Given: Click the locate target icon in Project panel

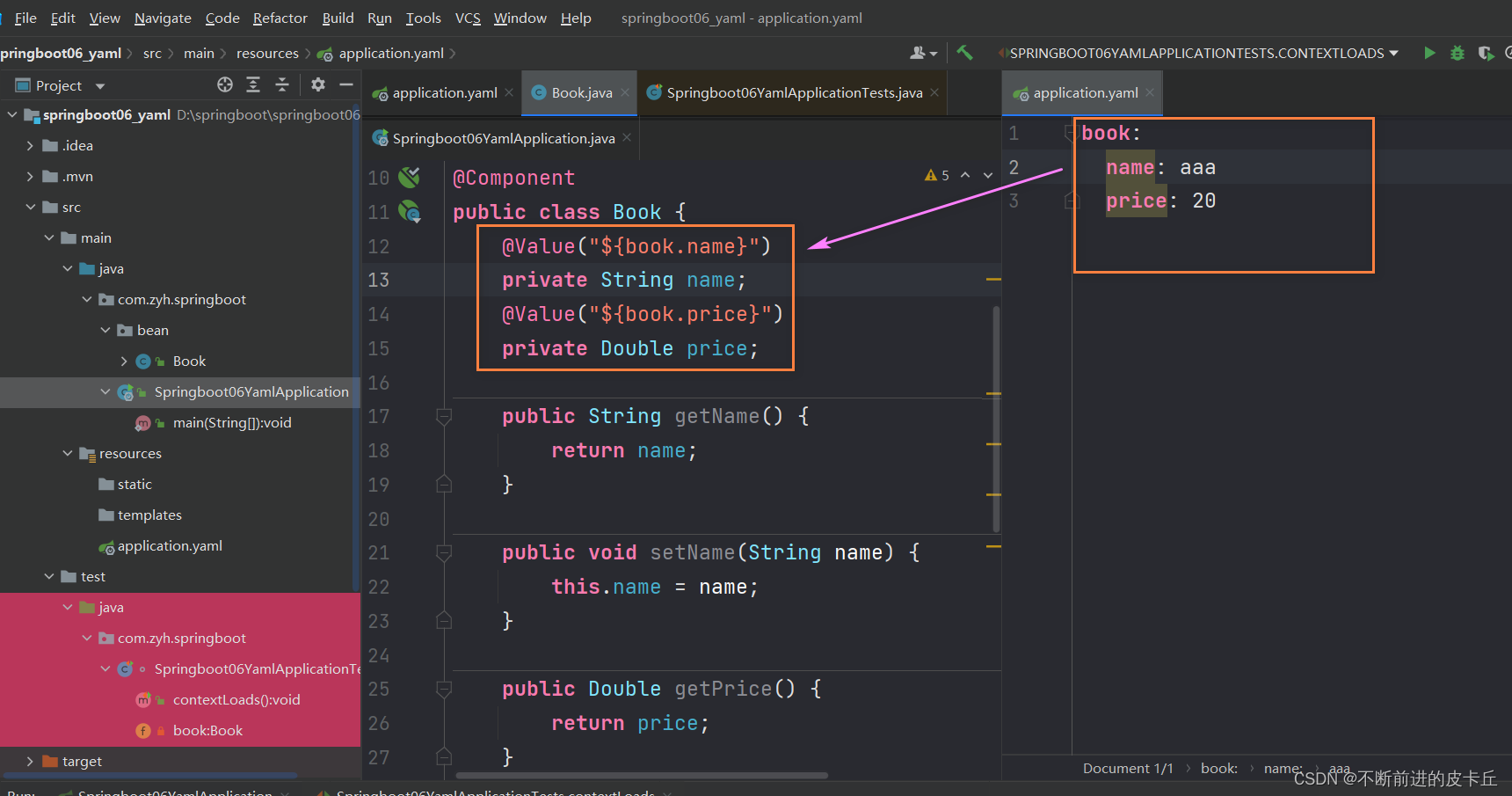Looking at the screenshot, I should [225, 84].
